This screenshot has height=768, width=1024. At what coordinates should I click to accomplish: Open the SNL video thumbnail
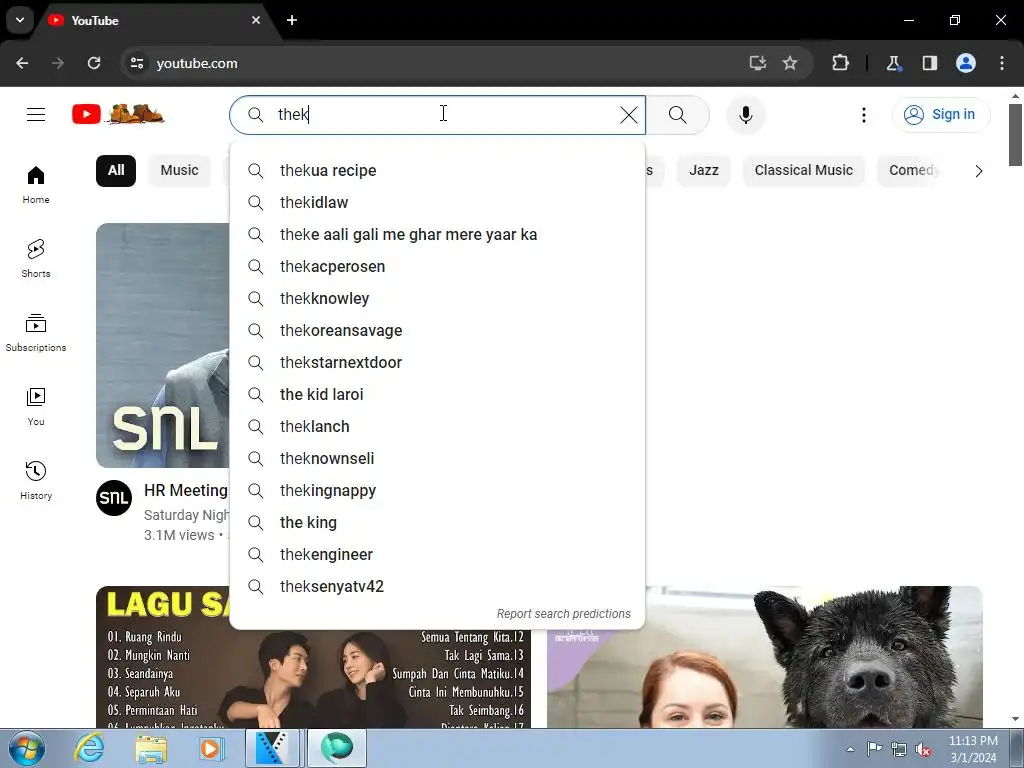pos(163,345)
